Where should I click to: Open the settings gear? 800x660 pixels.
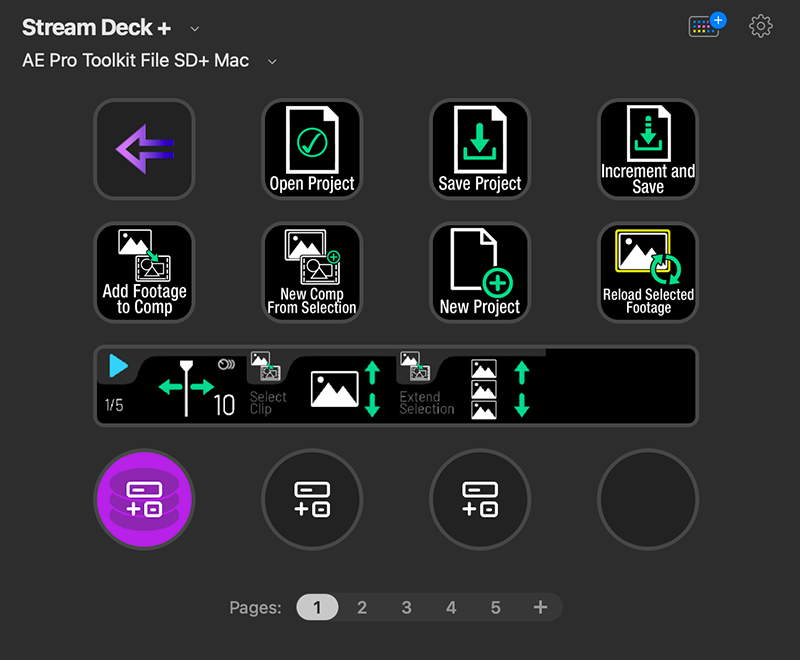[760, 26]
